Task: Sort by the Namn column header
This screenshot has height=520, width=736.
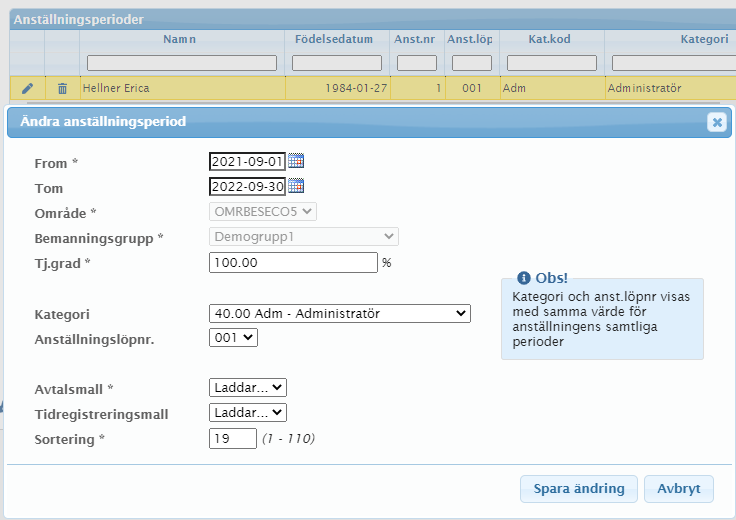Action: tap(180, 39)
